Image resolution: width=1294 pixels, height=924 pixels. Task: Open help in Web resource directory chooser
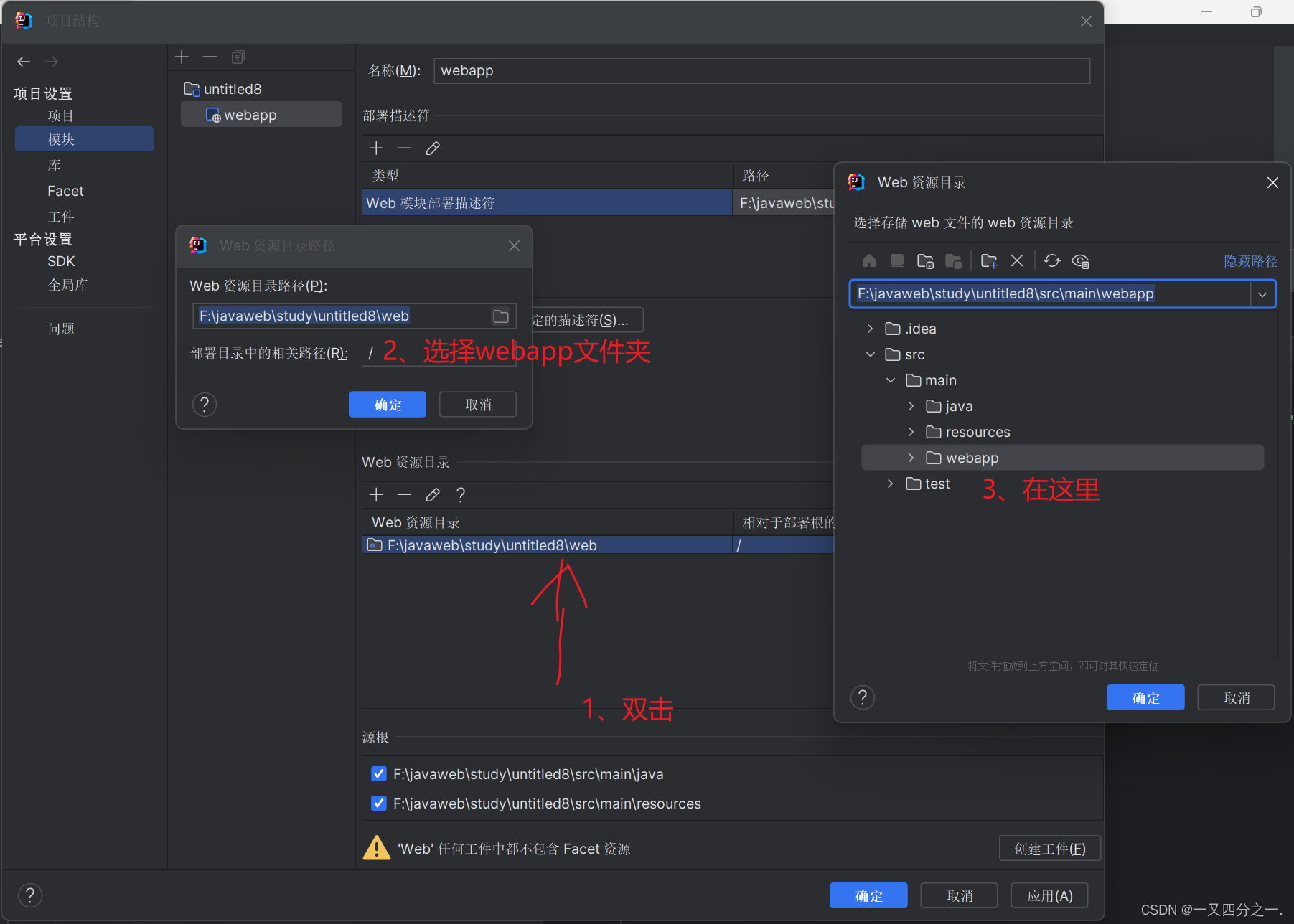pyautogui.click(x=863, y=697)
